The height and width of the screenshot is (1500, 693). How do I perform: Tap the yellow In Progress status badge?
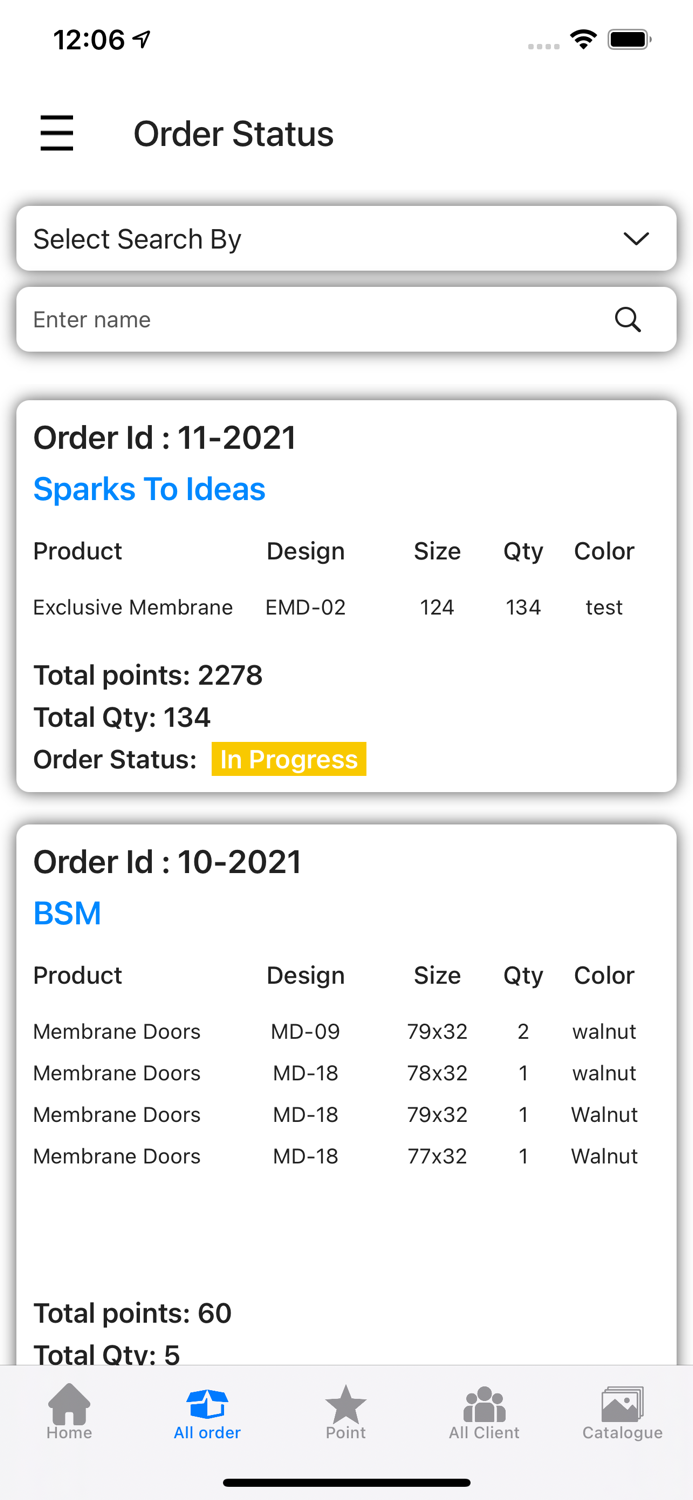pos(289,759)
